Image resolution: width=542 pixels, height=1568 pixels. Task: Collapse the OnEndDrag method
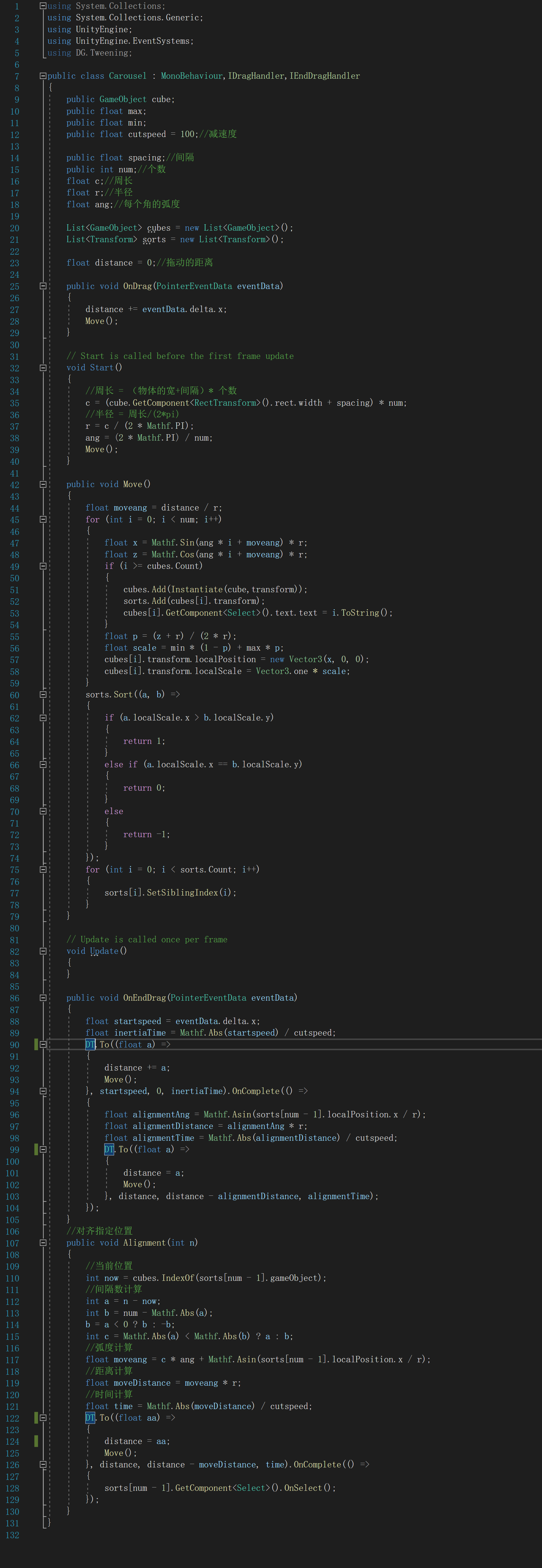pyautogui.click(x=43, y=998)
